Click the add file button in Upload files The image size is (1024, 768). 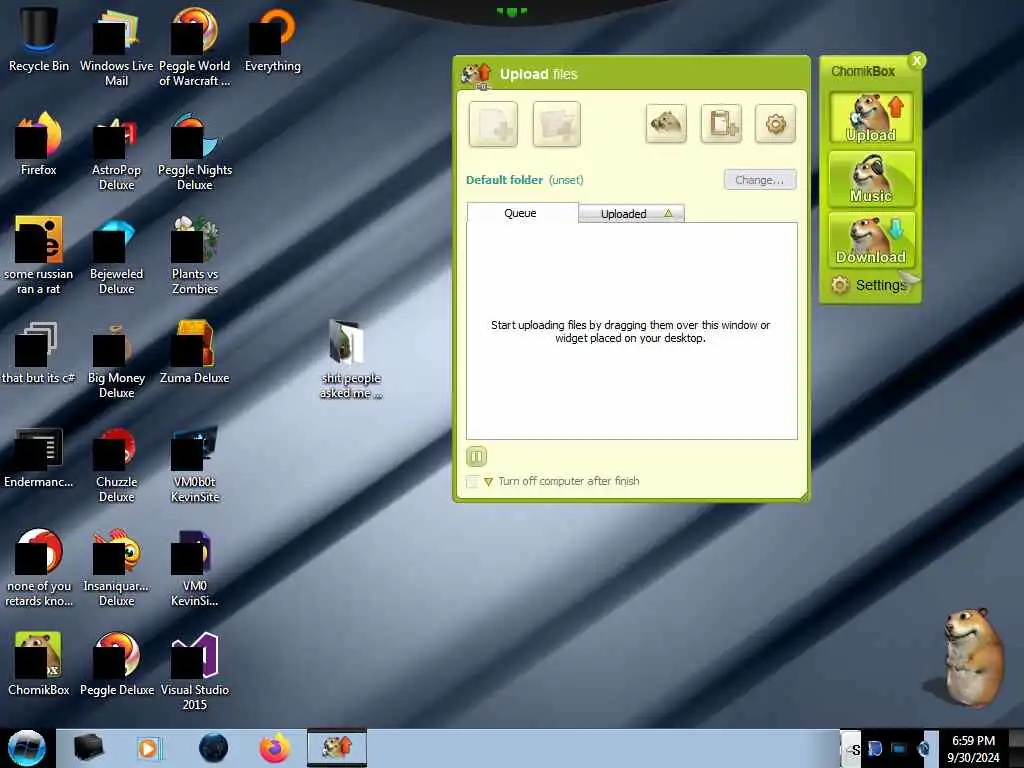pyautogui.click(x=493, y=124)
